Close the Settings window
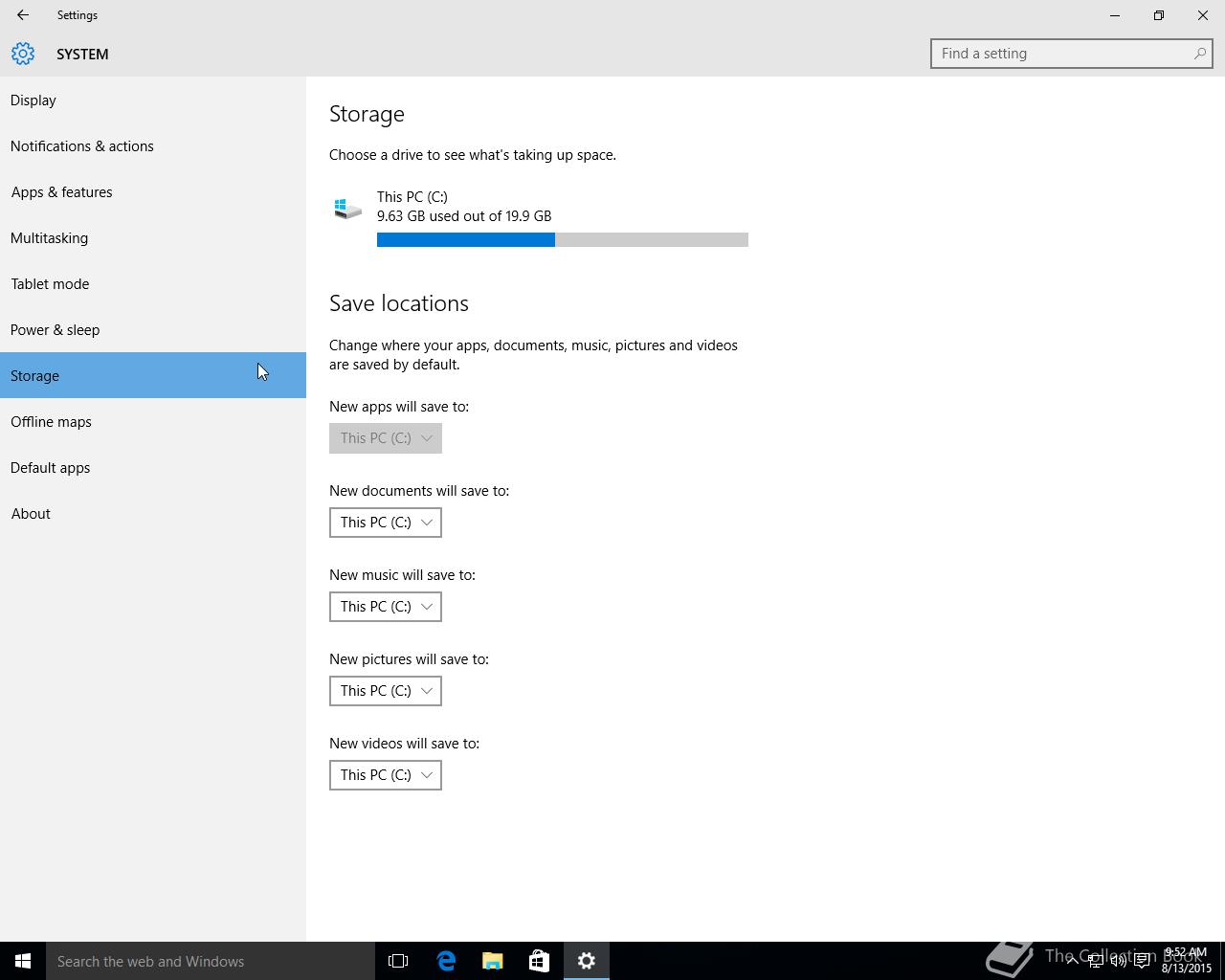Image resolution: width=1225 pixels, height=980 pixels. 1203,15
